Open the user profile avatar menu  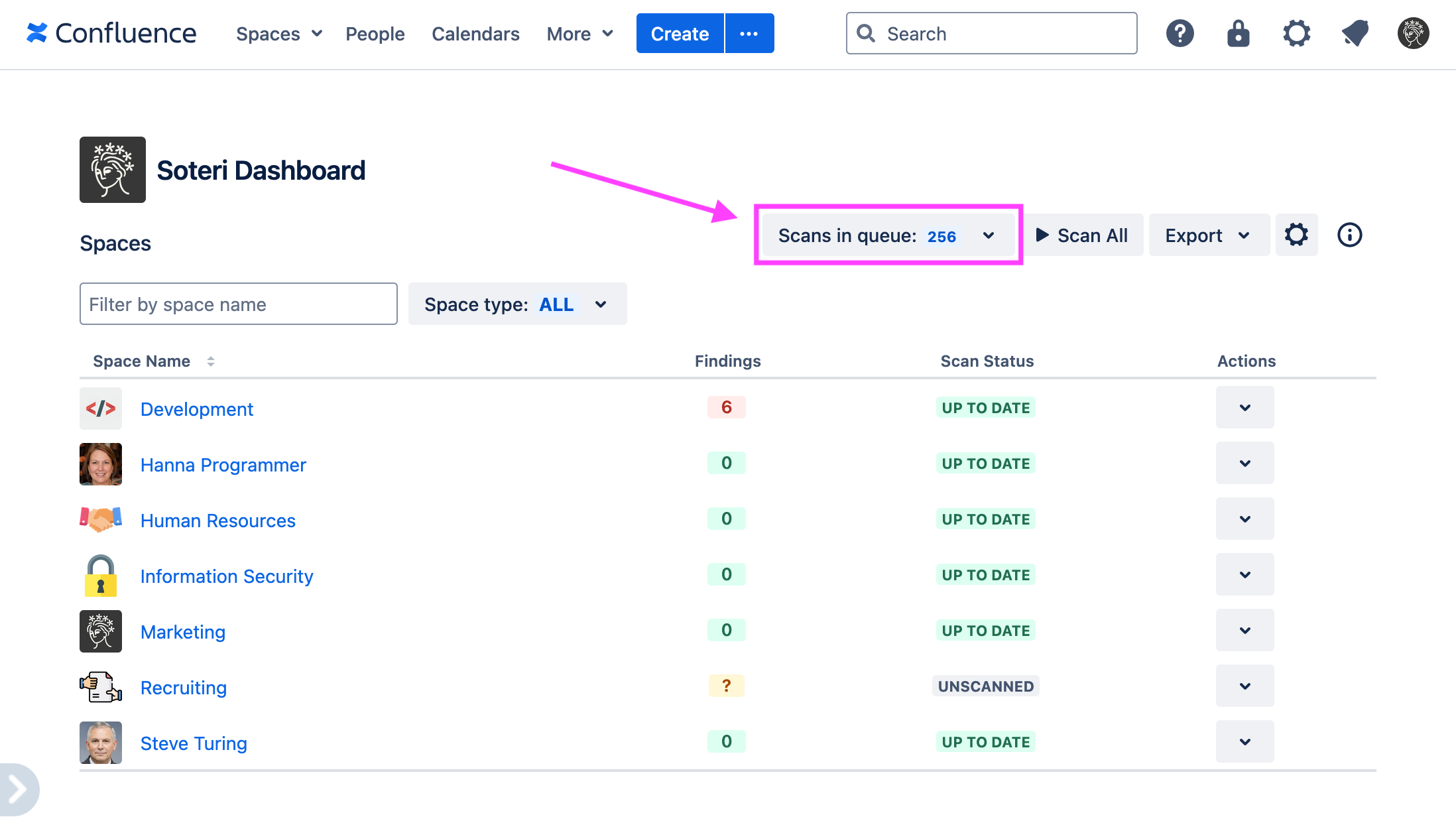pyautogui.click(x=1412, y=33)
